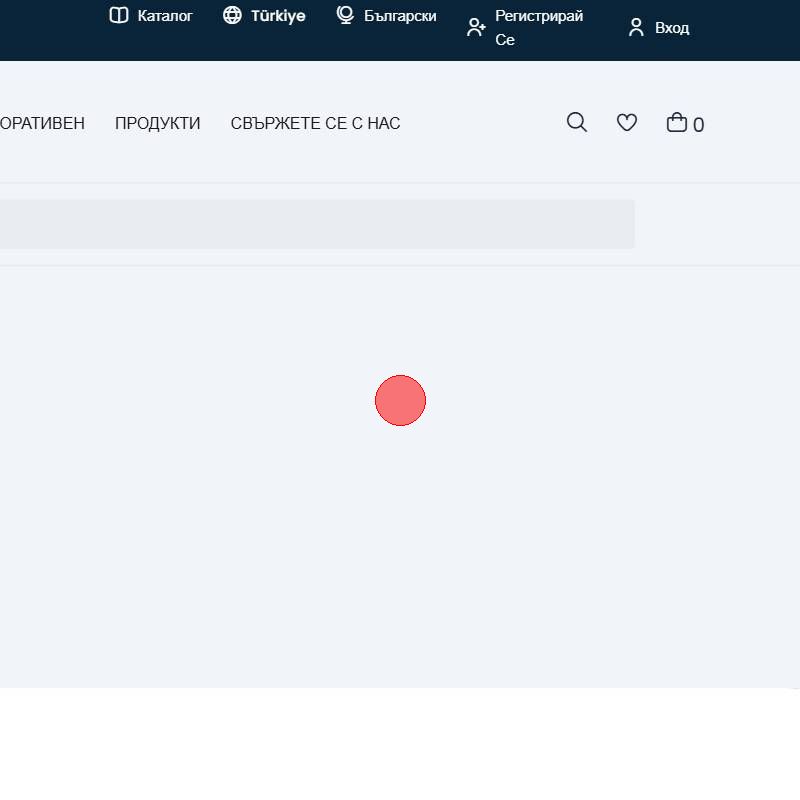Click the white strip at the page bottom
This screenshot has width=800, height=800.
400,744
